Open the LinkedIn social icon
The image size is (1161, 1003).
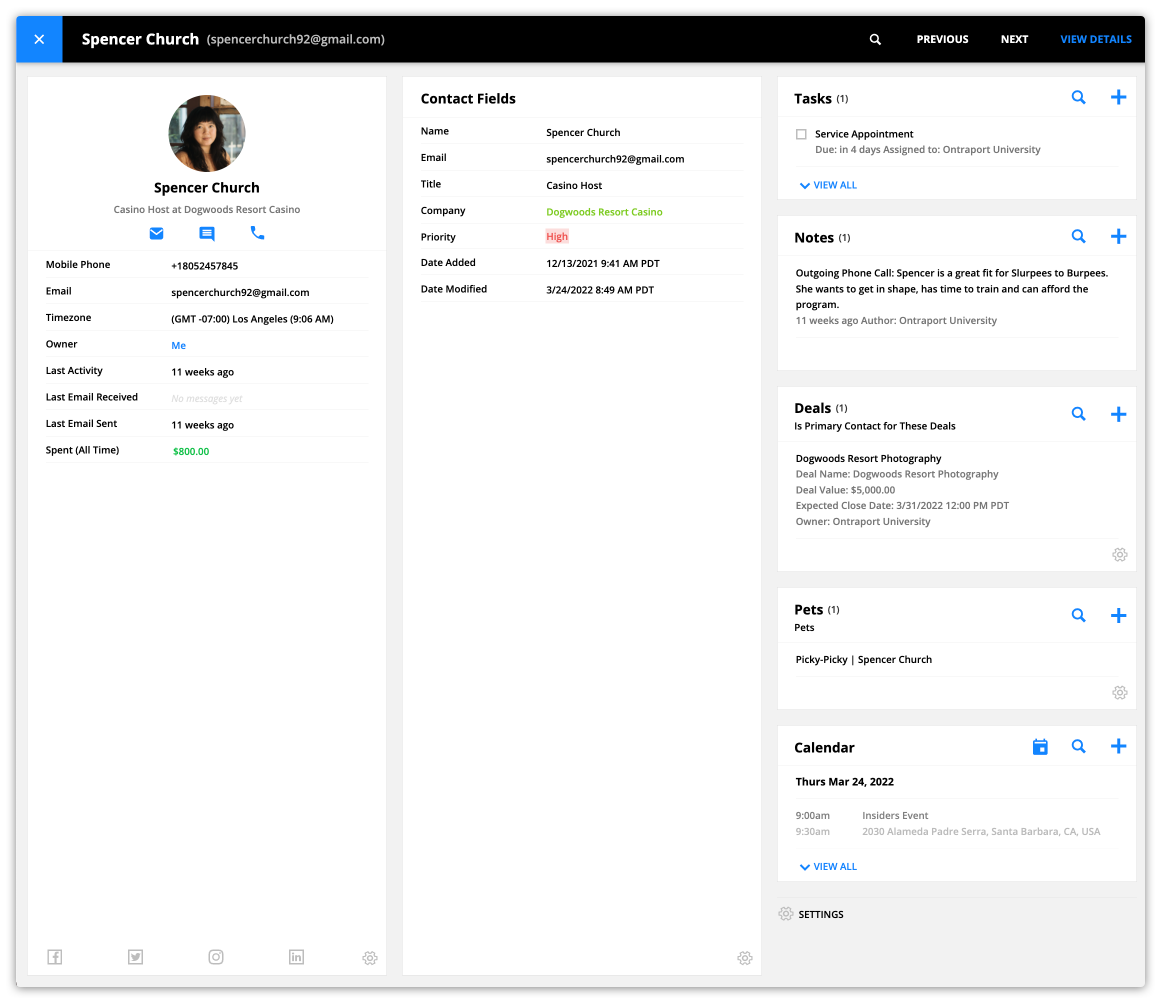click(x=296, y=957)
